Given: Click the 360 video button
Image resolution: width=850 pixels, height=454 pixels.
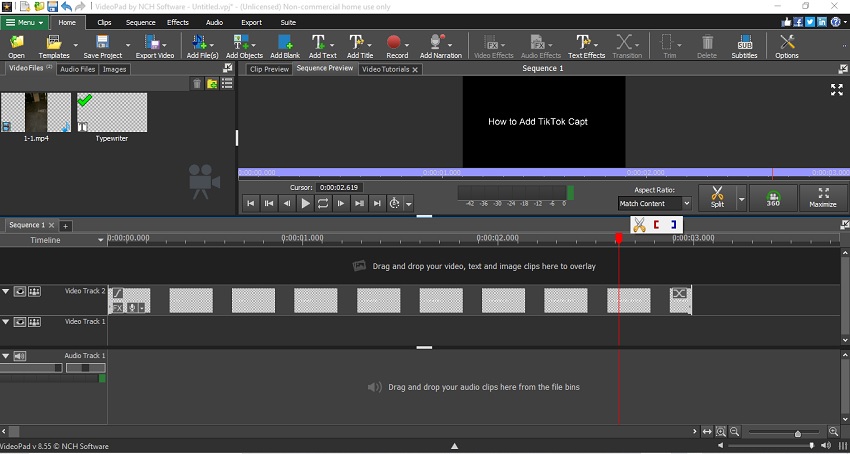Looking at the screenshot, I should (x=773, y=198).
